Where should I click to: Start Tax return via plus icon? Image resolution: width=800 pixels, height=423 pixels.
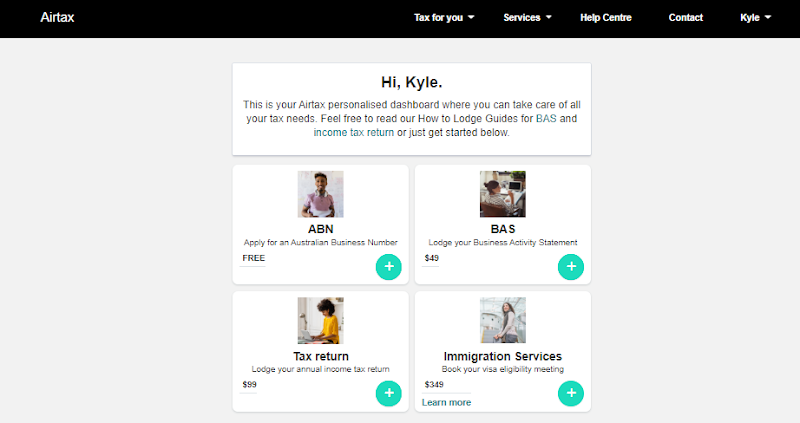[389, 393]
